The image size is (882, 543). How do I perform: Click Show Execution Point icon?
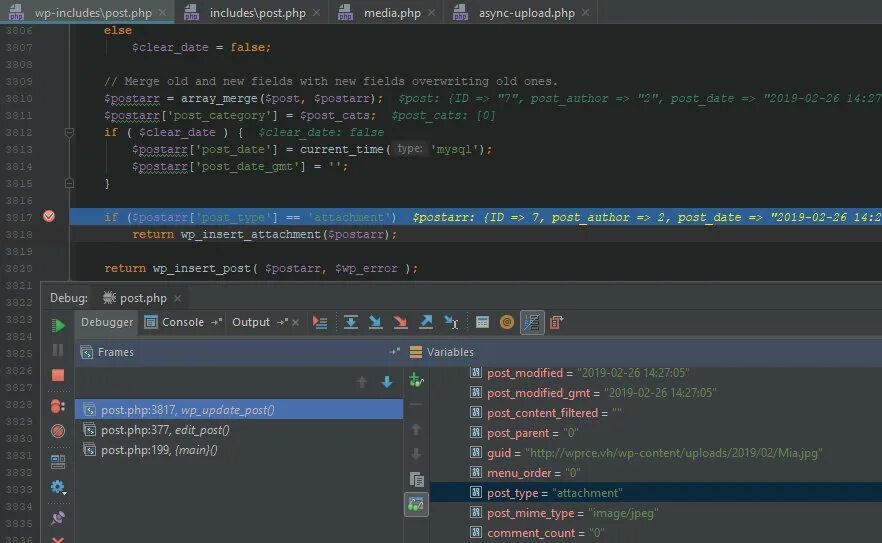[320, 322]
